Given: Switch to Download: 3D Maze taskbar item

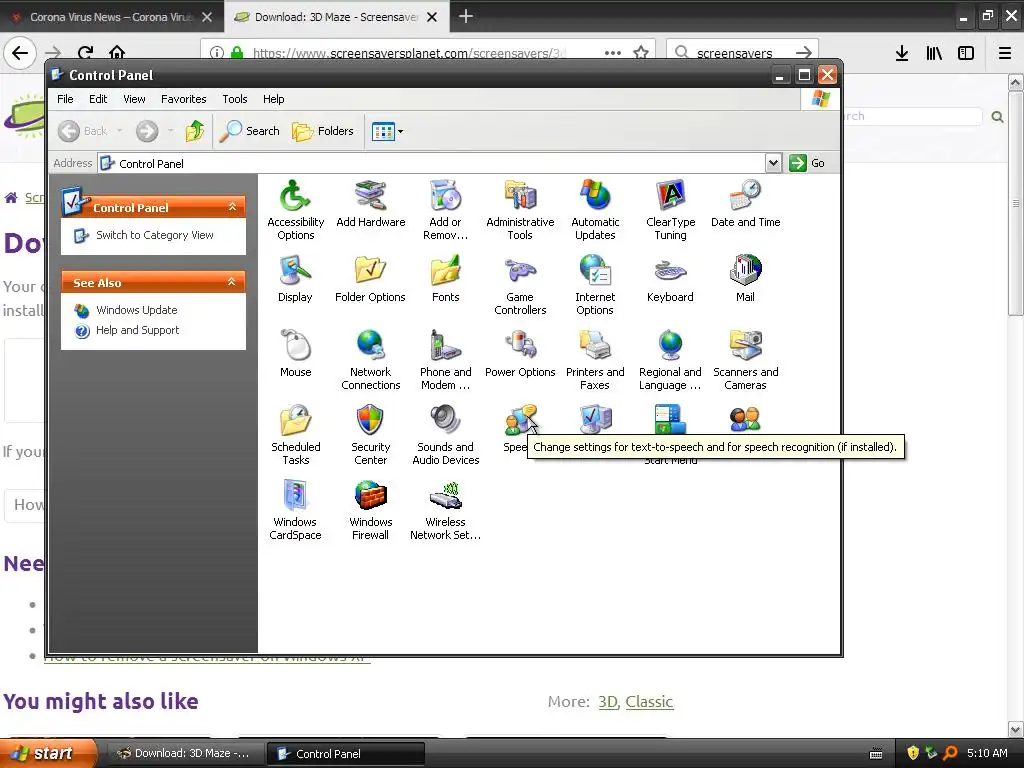Looking at the screenshot, I should (x=185, y=754).
